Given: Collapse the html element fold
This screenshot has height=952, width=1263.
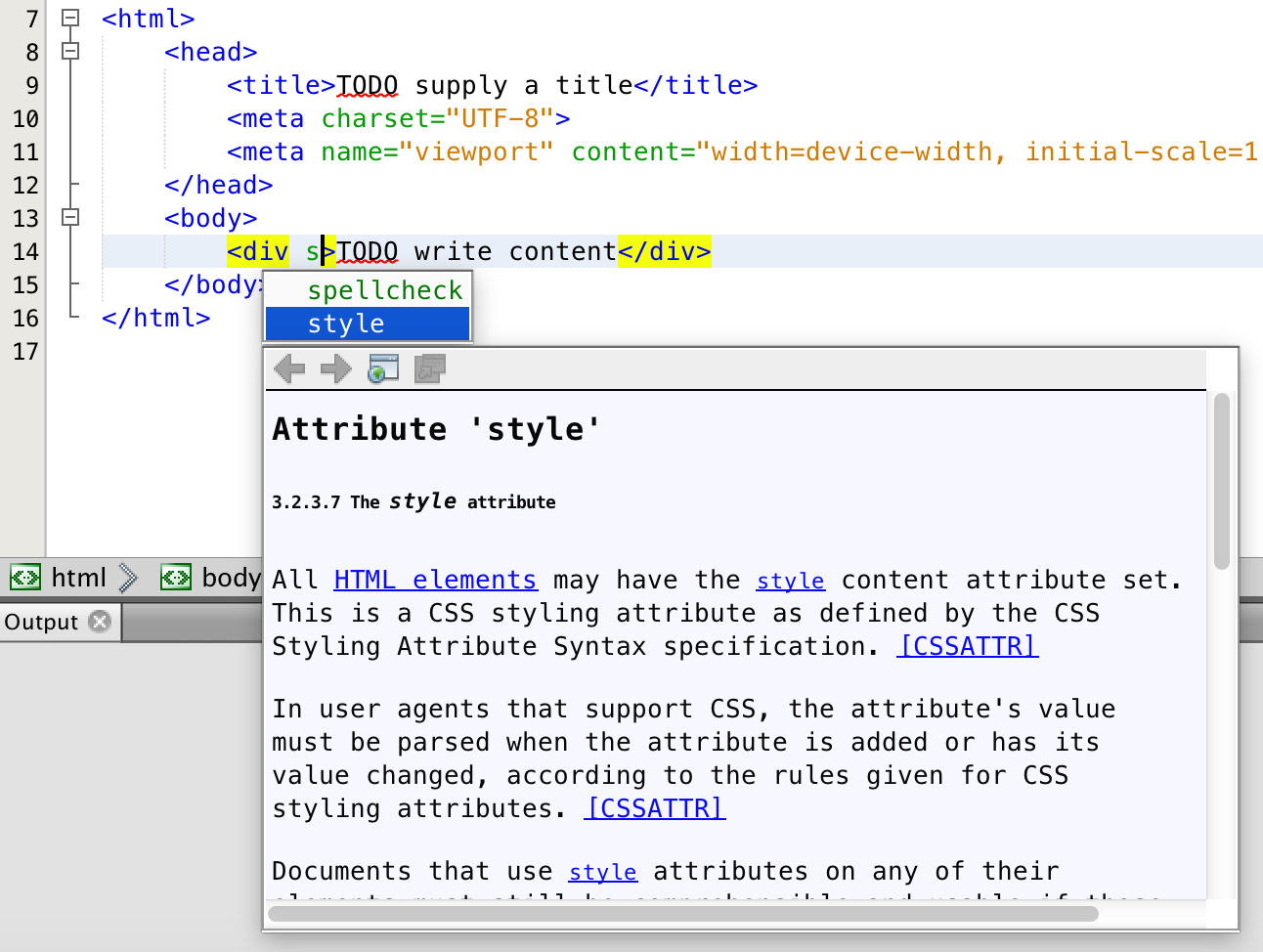Looking at the screenshot, I should 70,18.
